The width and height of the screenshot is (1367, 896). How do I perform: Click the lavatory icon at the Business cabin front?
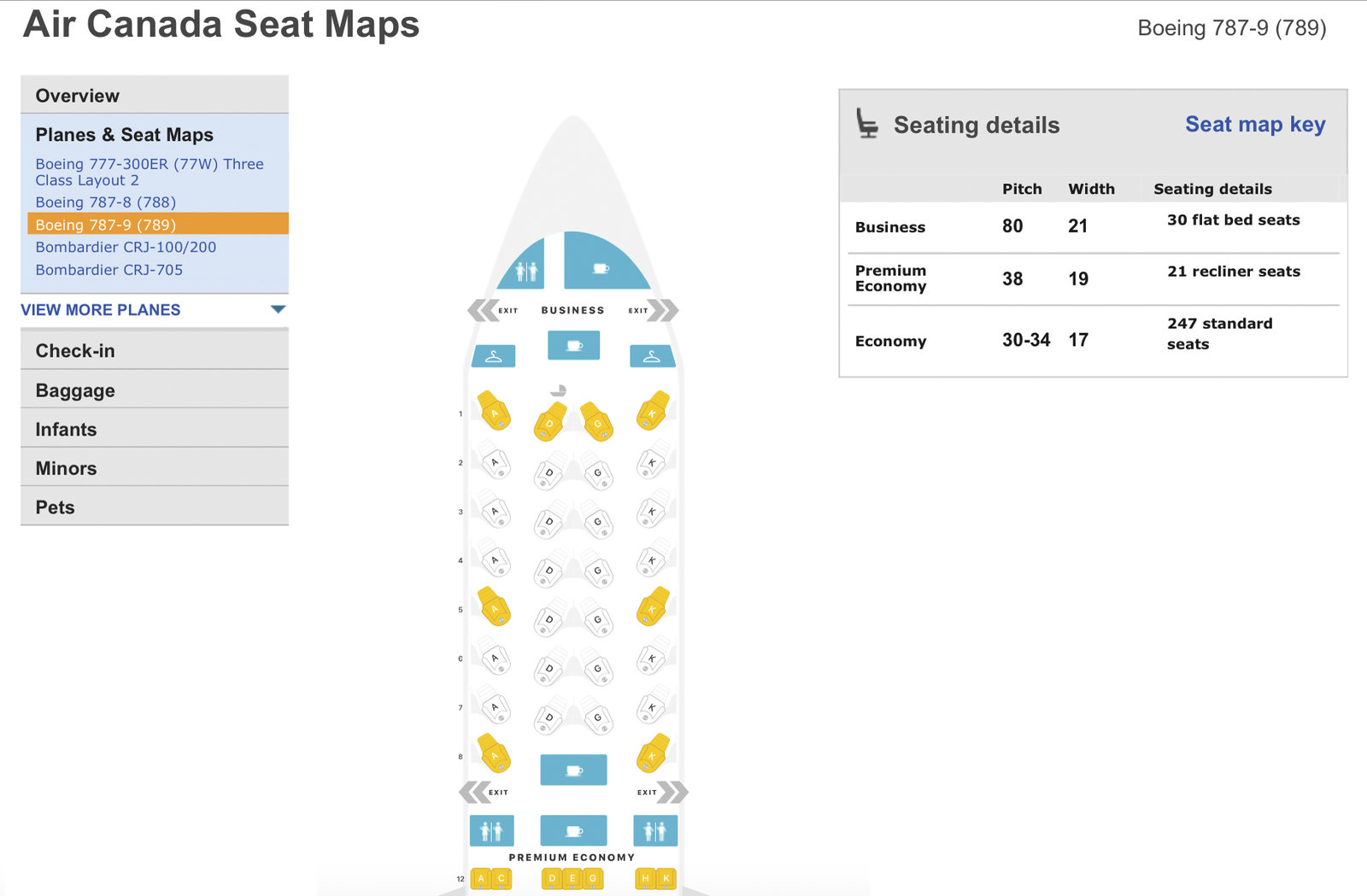pos(527,269)
